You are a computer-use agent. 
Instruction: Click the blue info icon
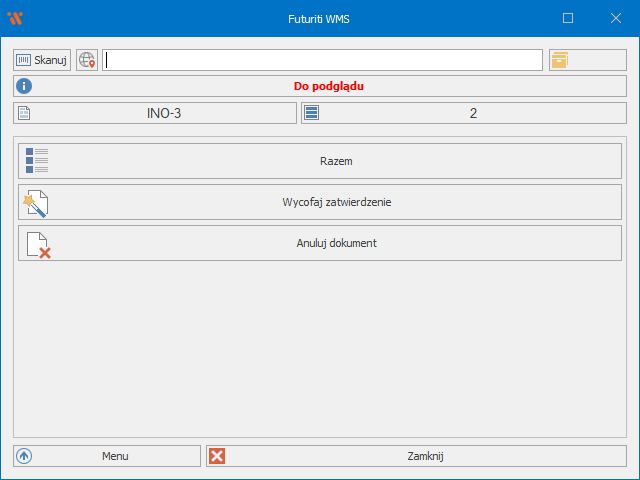(25, 86)
